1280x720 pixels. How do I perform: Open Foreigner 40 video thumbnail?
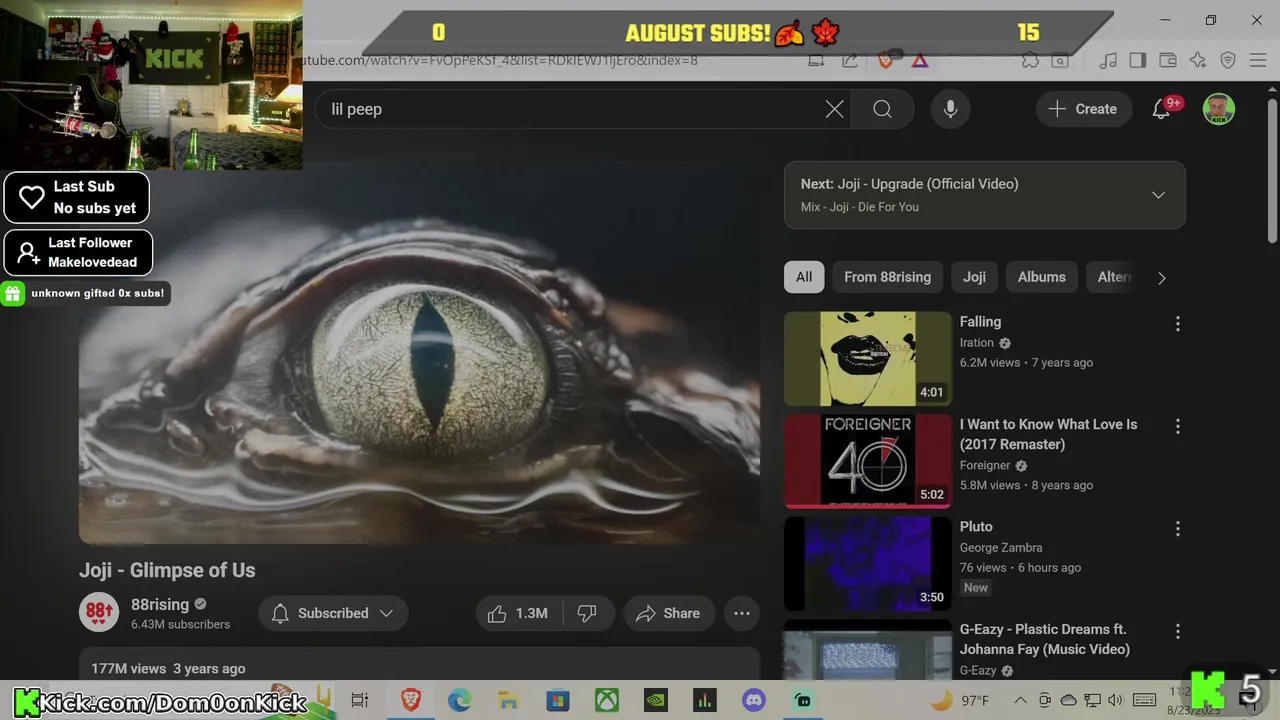click(x=867, y=461)
